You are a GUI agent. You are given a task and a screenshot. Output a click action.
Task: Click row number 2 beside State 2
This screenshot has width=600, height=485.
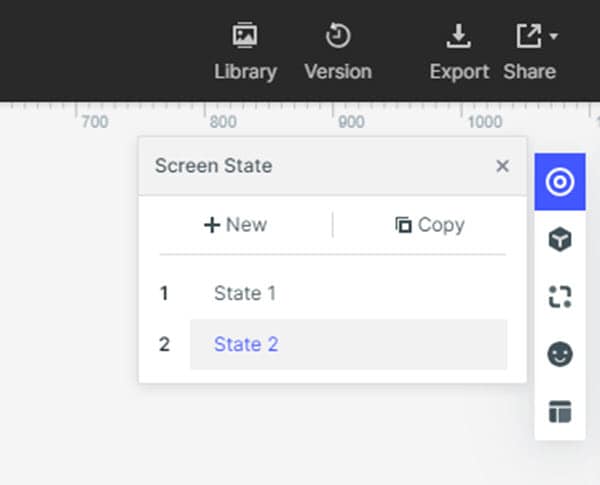pyautogui.click(x=164, y=345)
